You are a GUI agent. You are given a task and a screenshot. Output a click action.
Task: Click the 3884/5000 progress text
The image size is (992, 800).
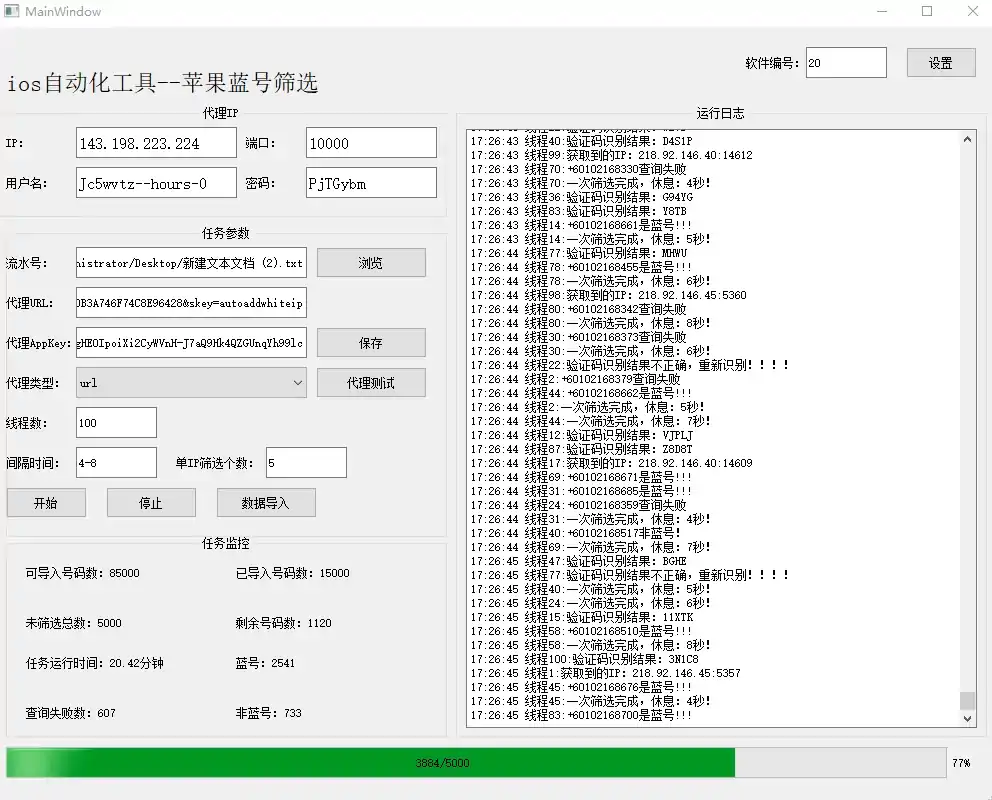click(442, 763)
